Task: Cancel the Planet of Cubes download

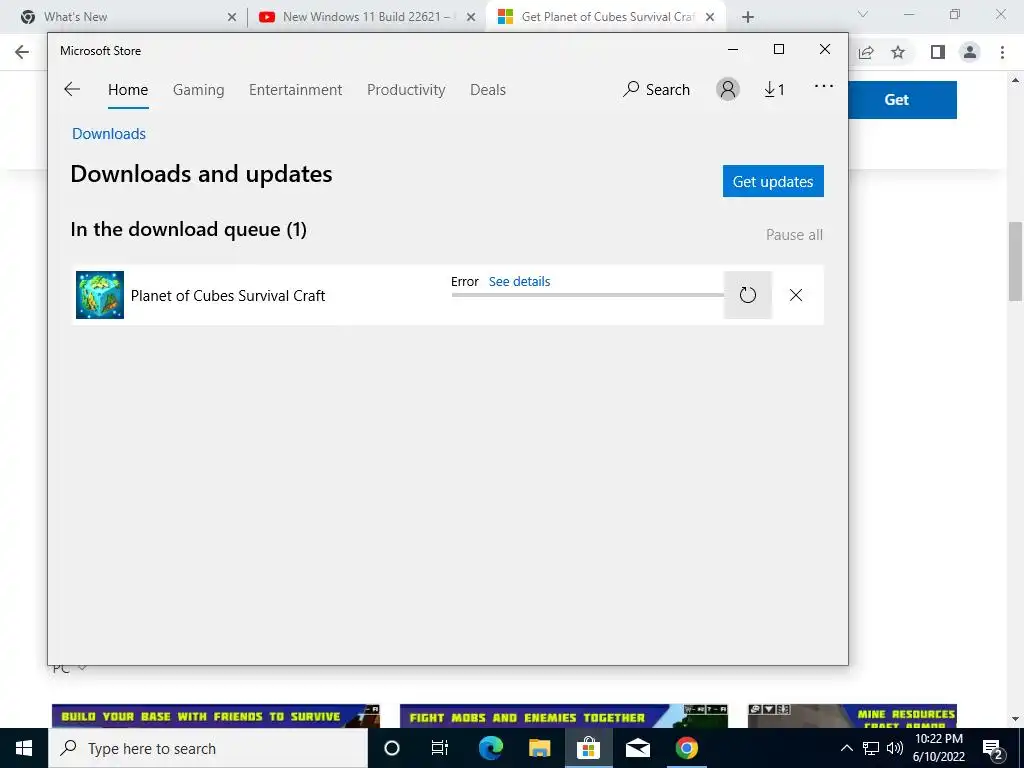Action: coord(795,295)
